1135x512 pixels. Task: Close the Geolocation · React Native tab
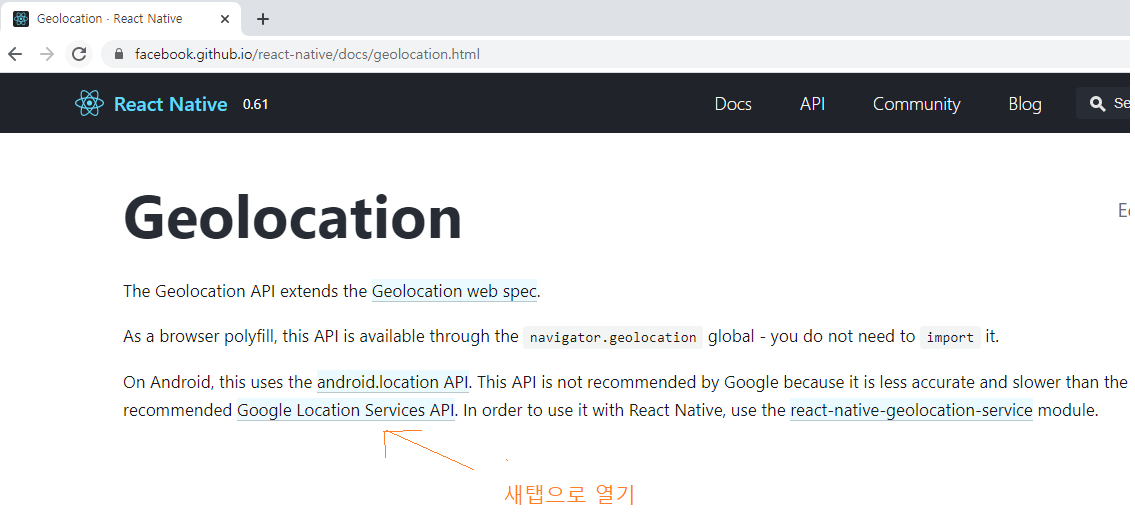[x=225, y=19]
